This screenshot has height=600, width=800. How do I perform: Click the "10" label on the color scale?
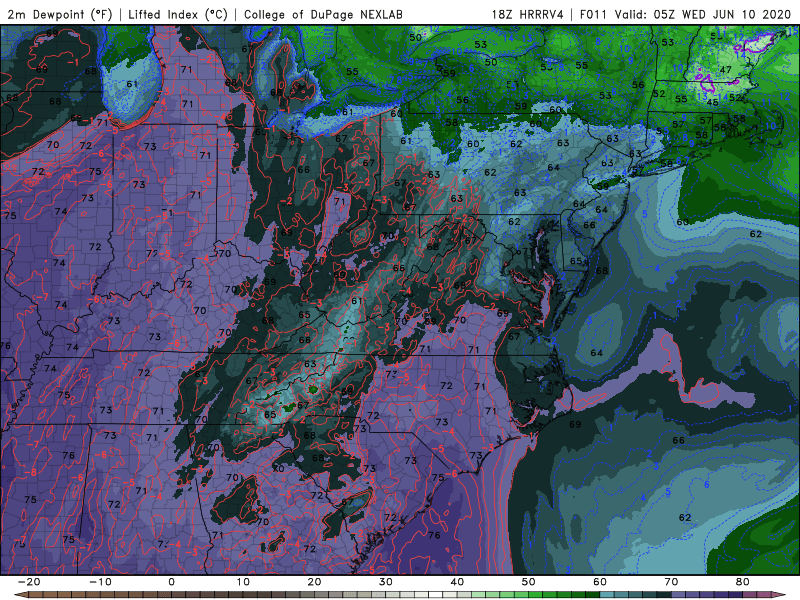[x=243, y=582]
